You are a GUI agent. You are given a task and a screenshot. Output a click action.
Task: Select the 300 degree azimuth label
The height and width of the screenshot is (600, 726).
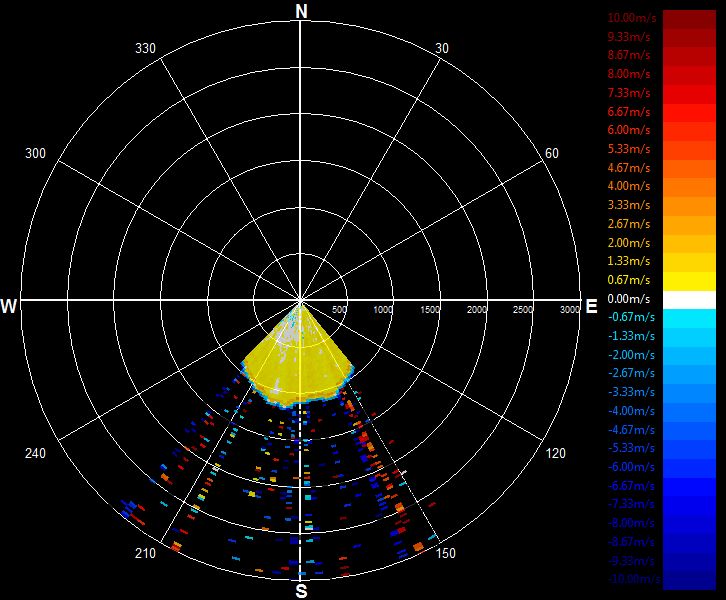click(35, 153)
